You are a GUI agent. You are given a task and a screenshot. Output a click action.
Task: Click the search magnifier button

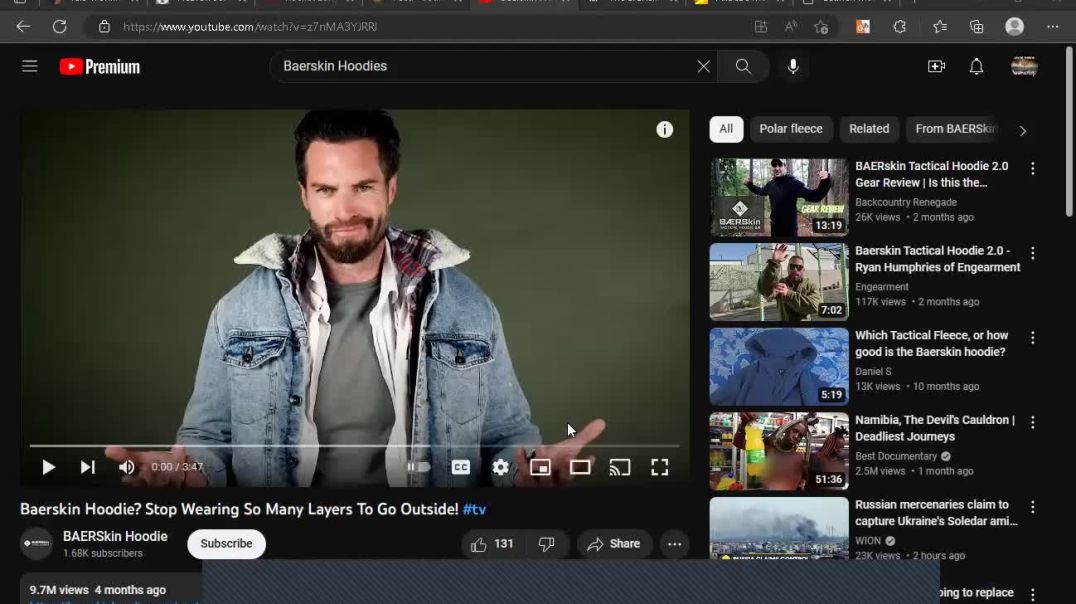pos(743,67)
